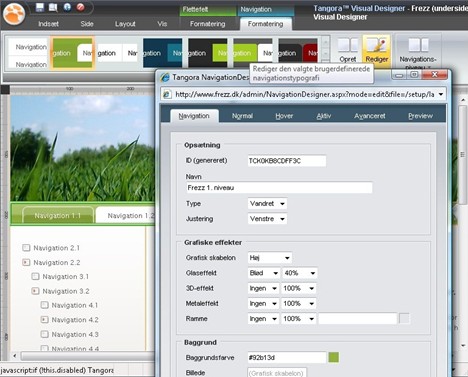Open the Glaseffekt 40% strength dropdown
Viewport: 468px width, 377px height.
(x=299, y=273)
